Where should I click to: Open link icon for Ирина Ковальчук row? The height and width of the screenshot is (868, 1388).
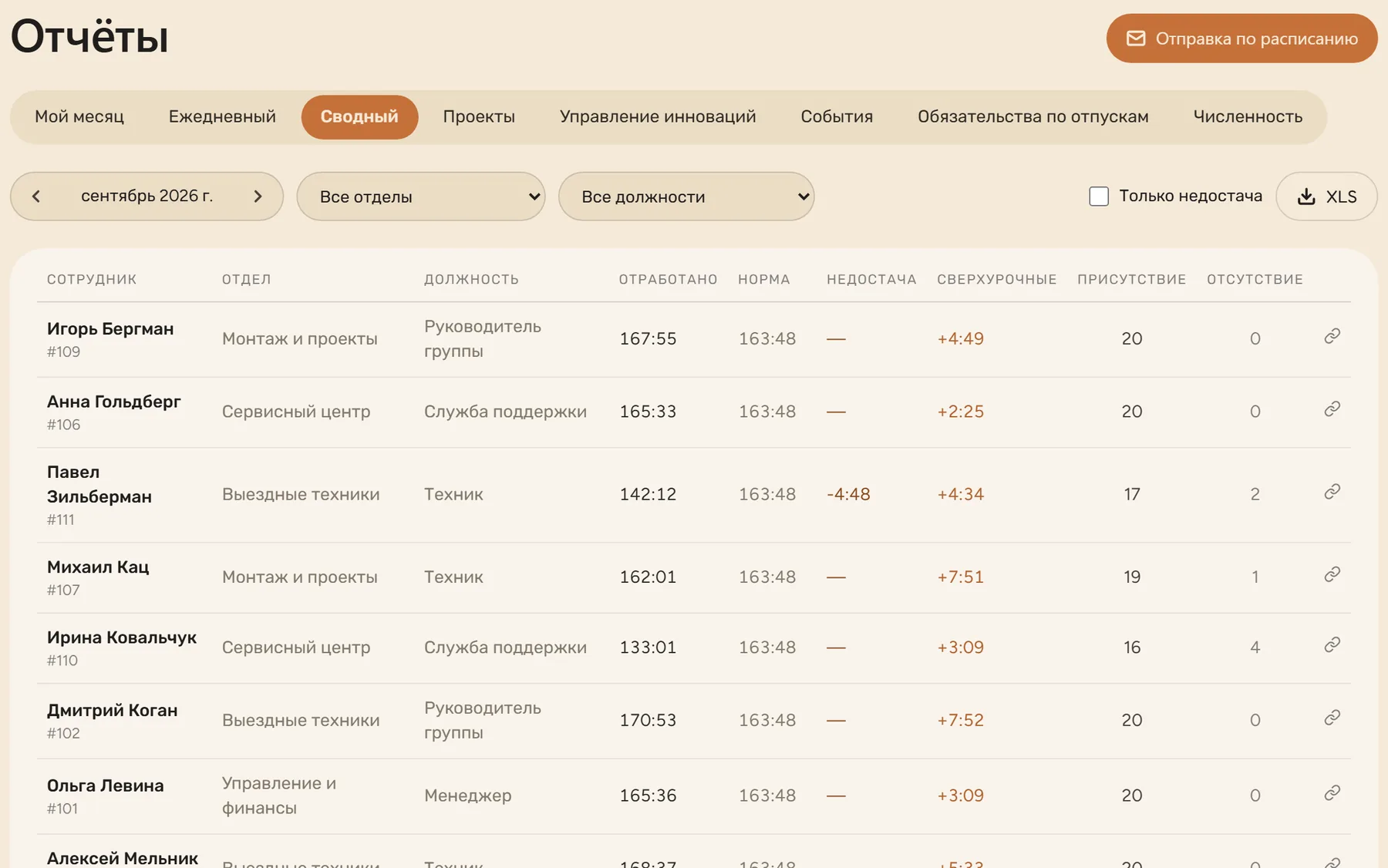tap(1332, 645)
